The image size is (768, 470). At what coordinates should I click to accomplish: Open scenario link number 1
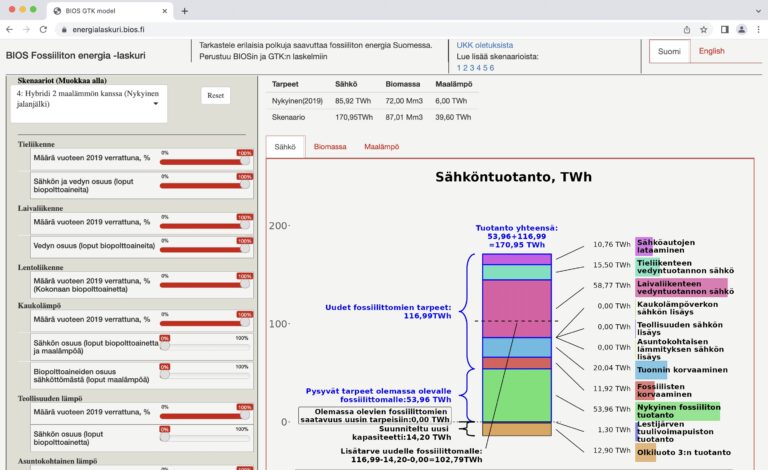point(459,68)
